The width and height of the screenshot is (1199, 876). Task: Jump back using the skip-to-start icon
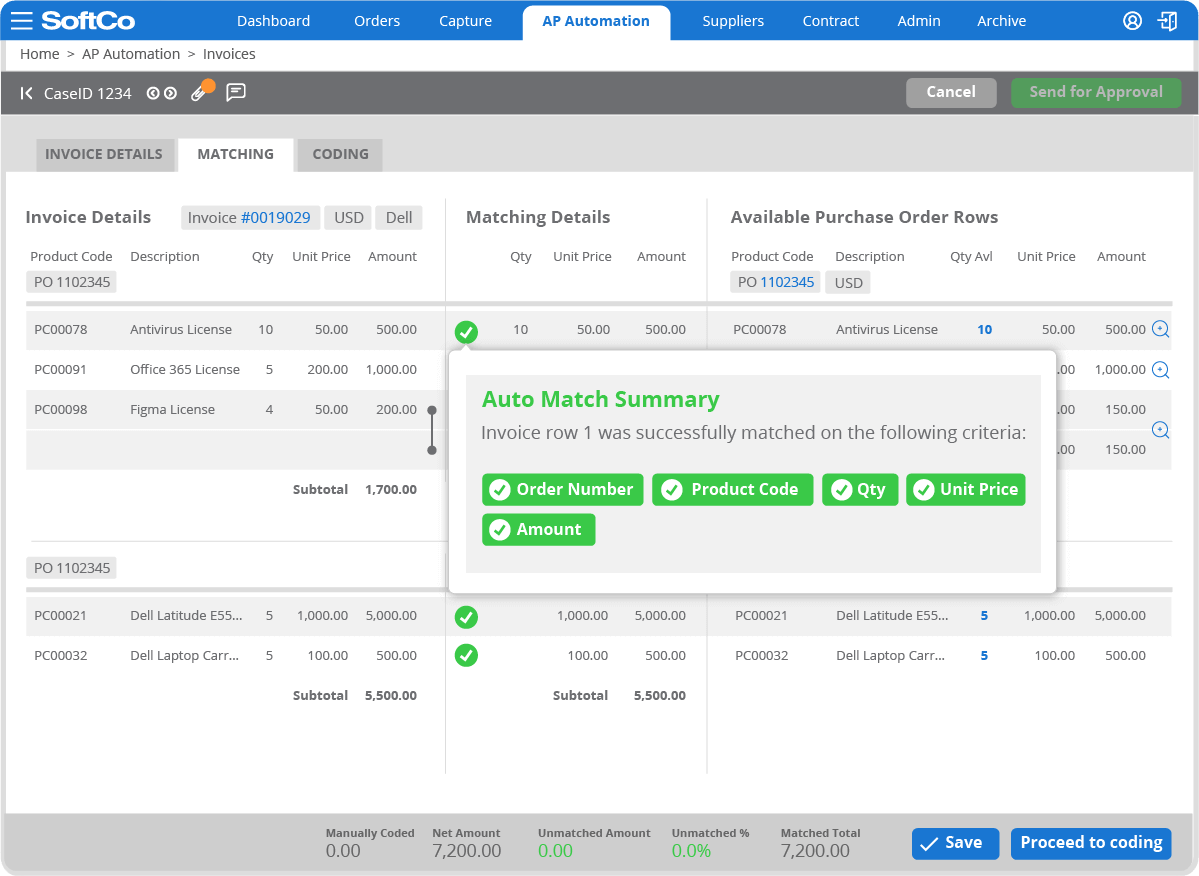point(26,92)
